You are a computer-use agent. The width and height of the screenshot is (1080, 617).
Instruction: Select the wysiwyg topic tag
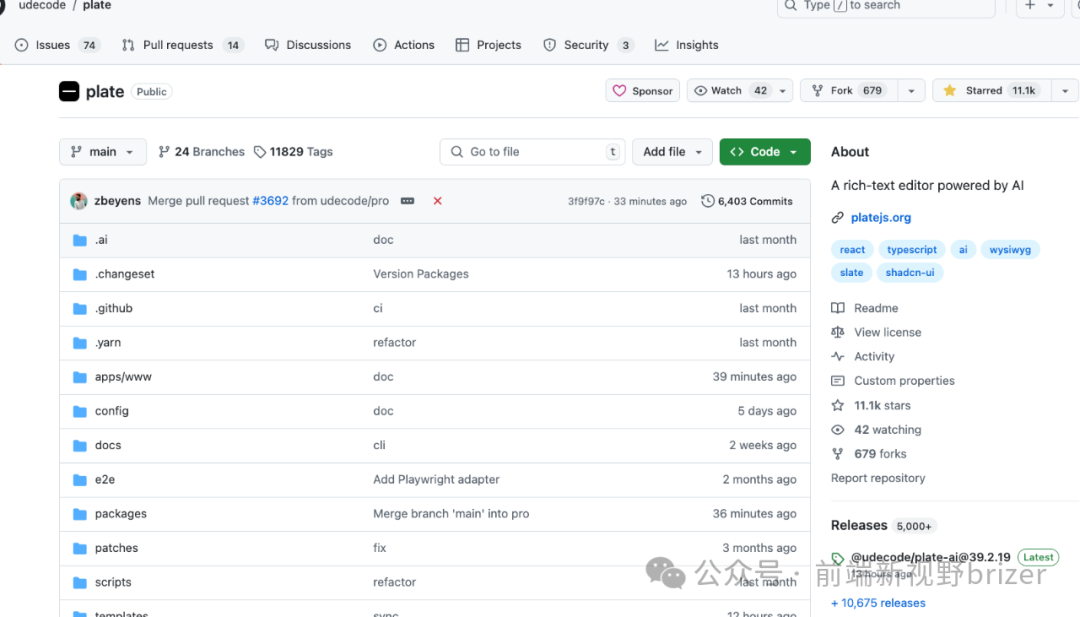(1010, 250)
